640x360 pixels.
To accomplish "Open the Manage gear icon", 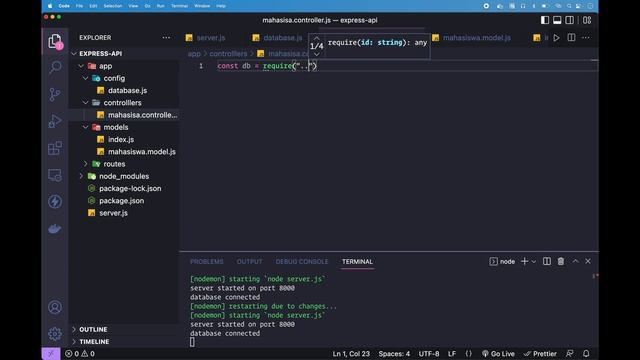I will tap(55, 334).
